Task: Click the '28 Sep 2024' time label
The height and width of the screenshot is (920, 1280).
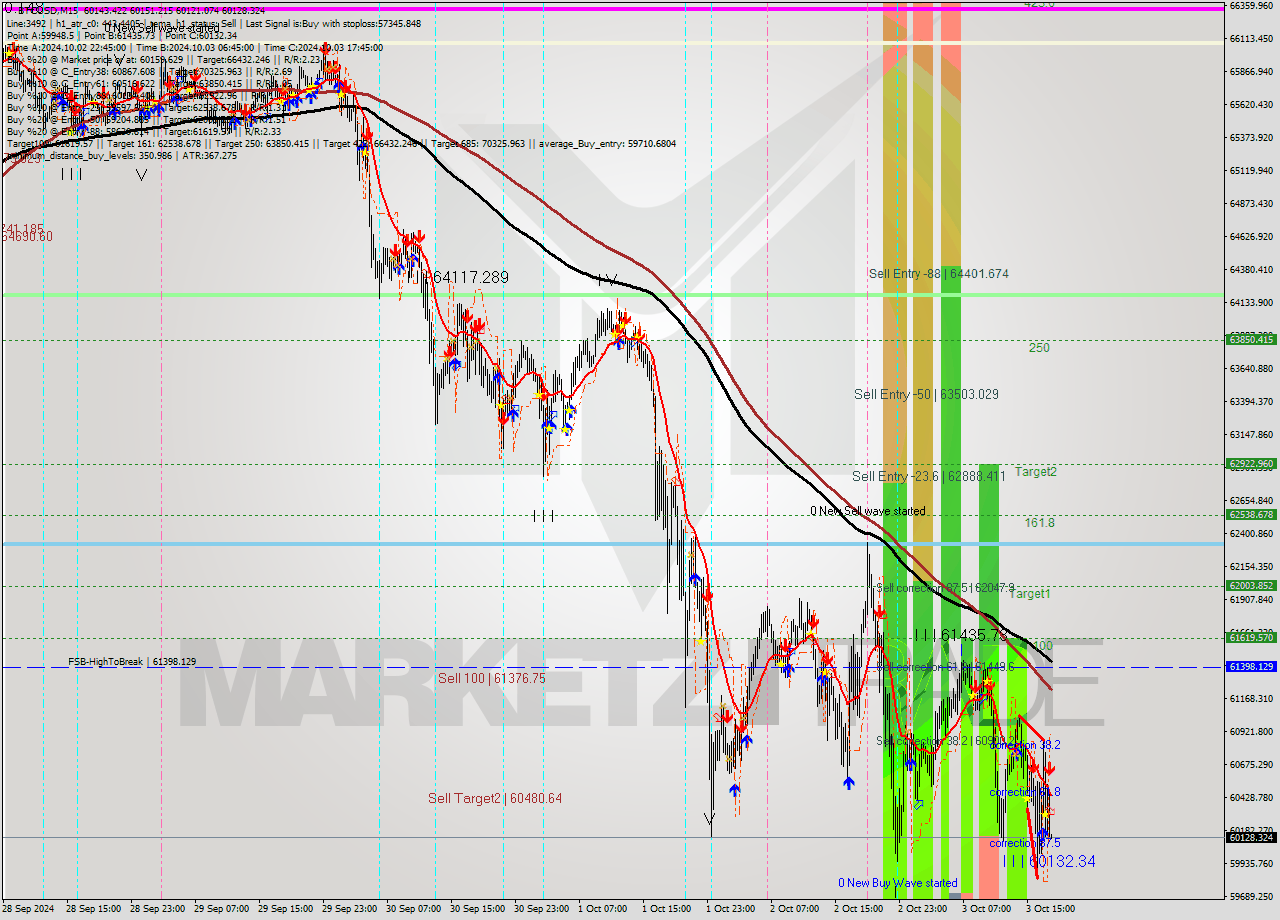Action: [28, 909]
